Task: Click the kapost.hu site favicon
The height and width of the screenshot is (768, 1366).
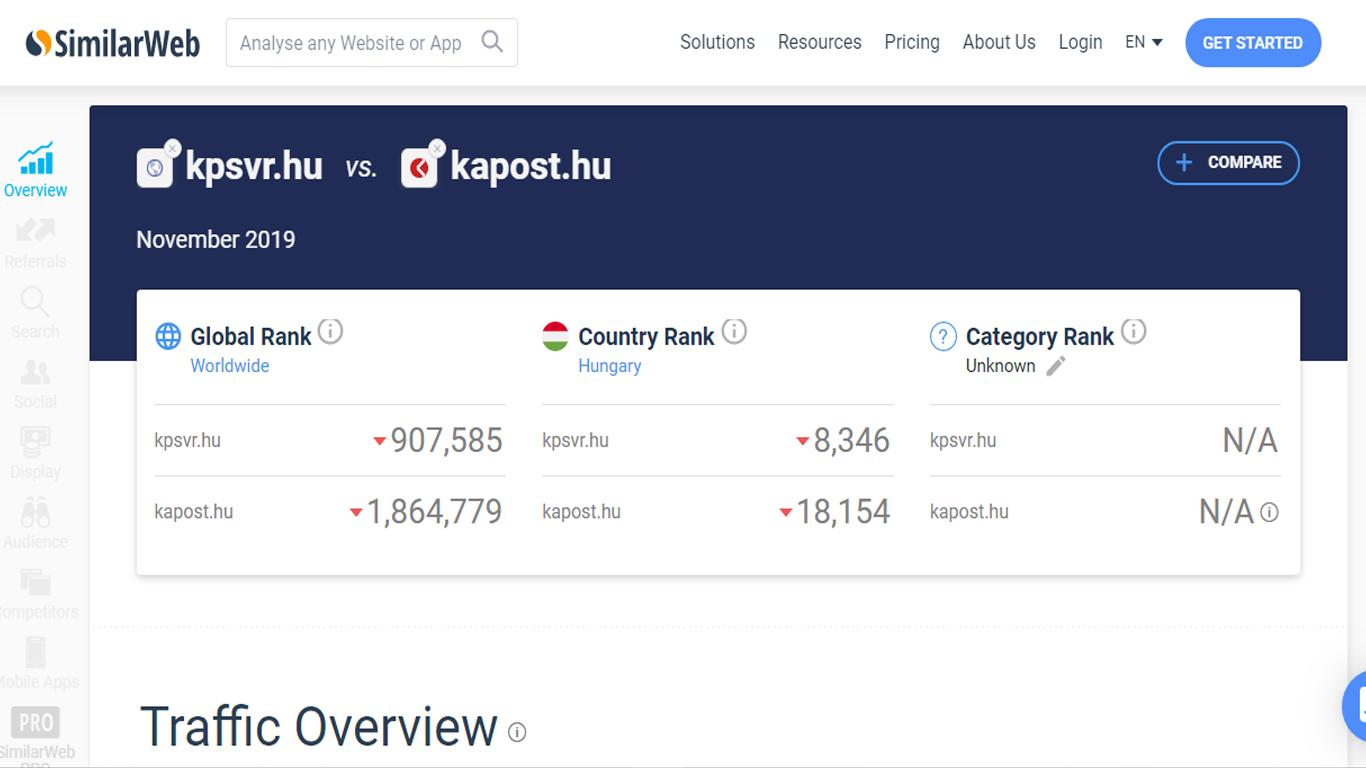Action: point(419,168)
